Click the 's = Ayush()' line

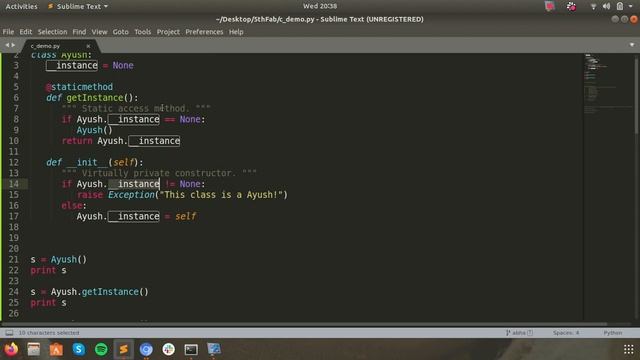tap(59, 260)
